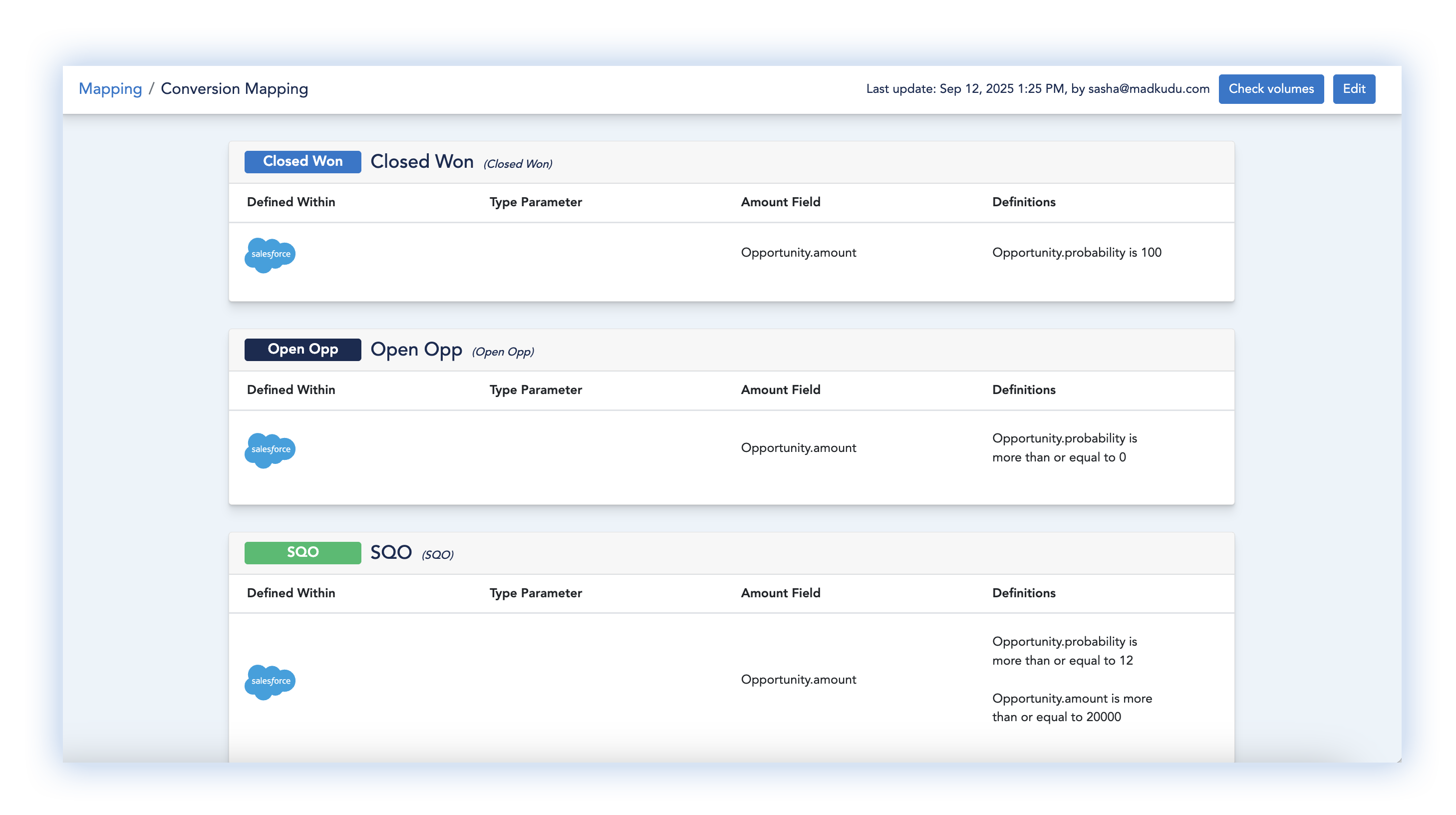This screenshot has height=815, width=1456.
Task: Click Salesforce logo in Open Opp row
Action: click(x=270, y=449)
